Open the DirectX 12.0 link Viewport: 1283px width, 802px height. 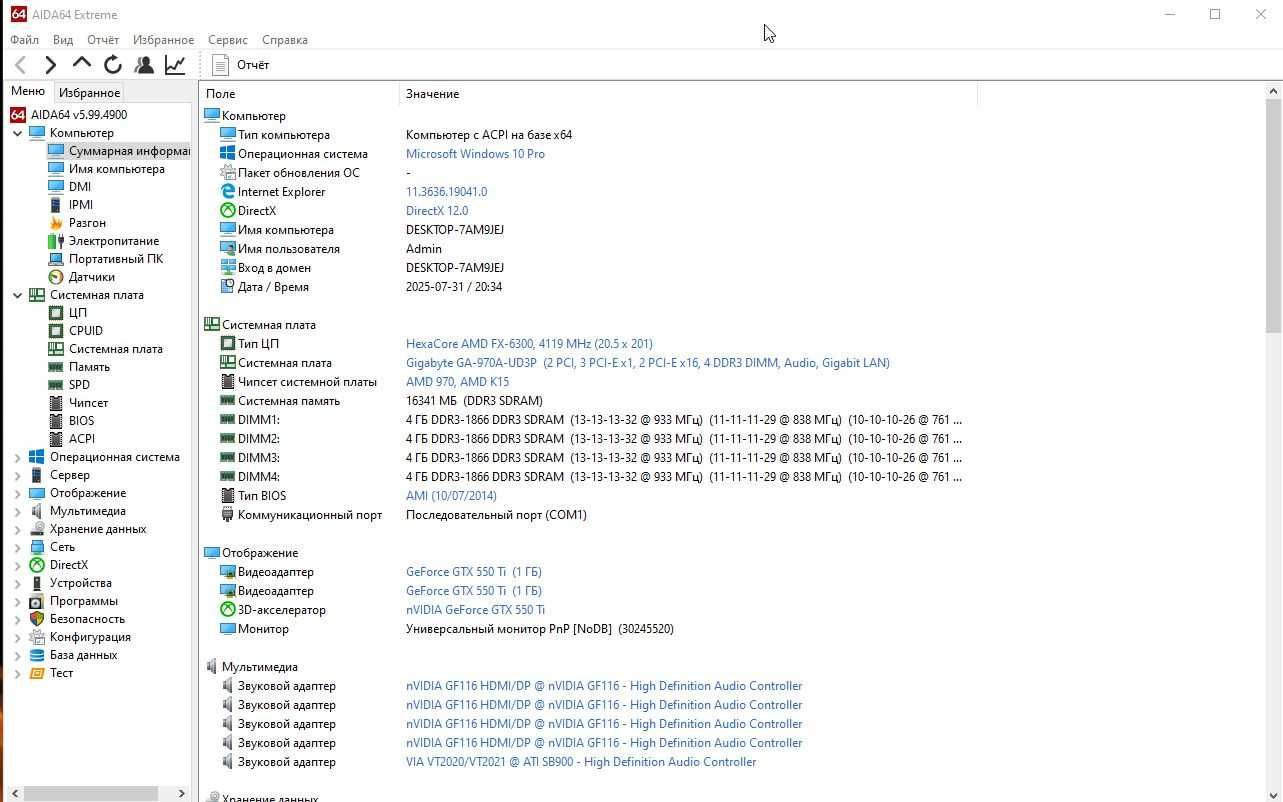(x=437, y=211)
